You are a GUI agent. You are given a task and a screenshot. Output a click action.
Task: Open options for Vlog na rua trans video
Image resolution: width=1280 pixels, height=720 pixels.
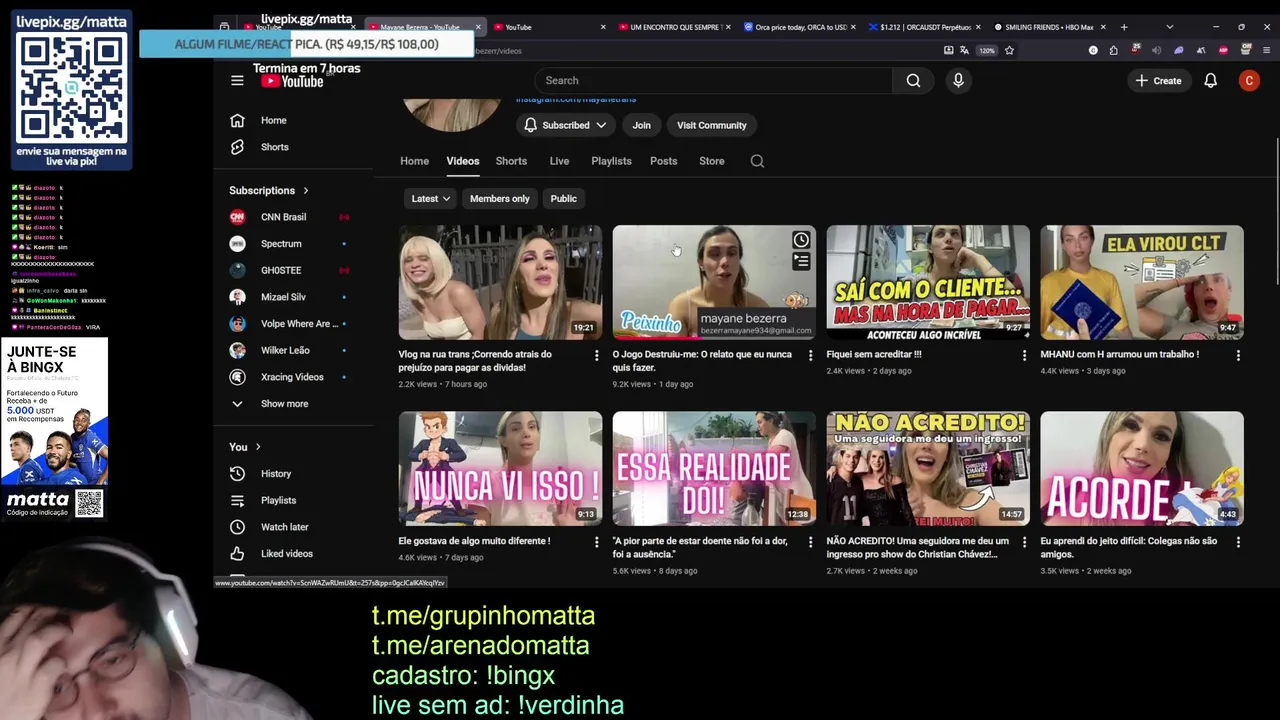click(x=597, y=355)
